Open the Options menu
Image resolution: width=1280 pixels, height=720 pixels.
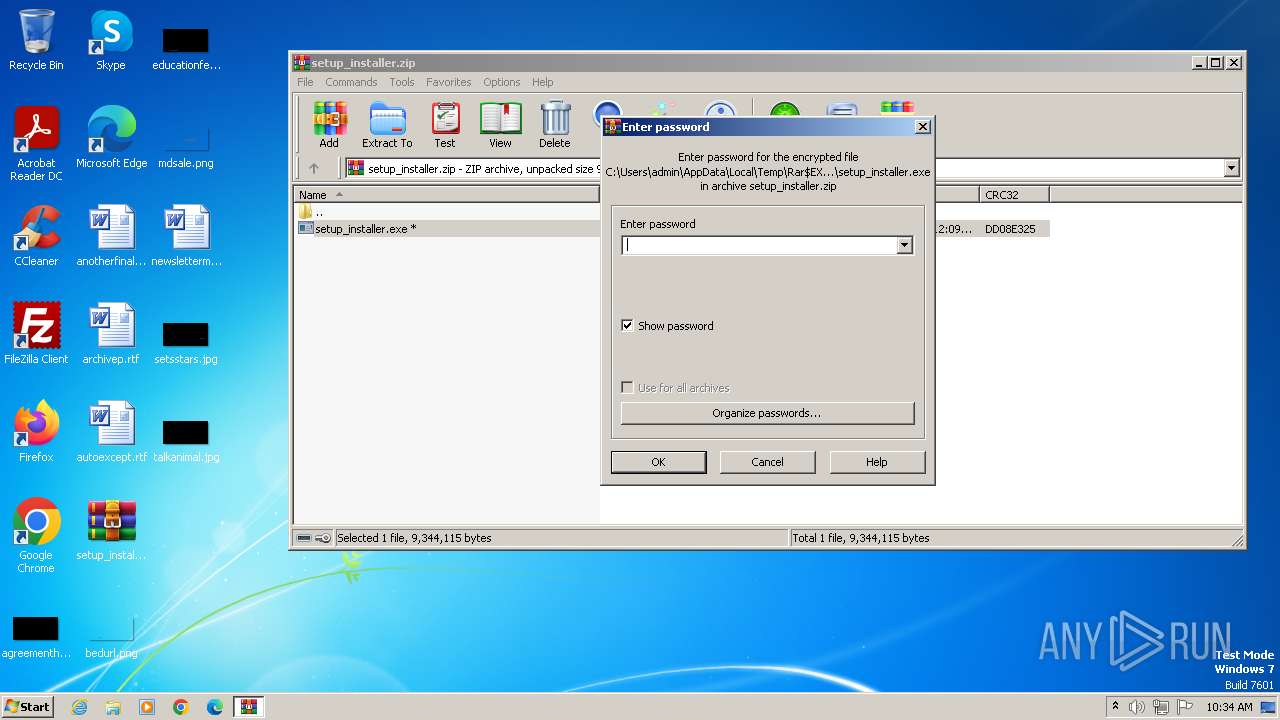pos(502,82)
